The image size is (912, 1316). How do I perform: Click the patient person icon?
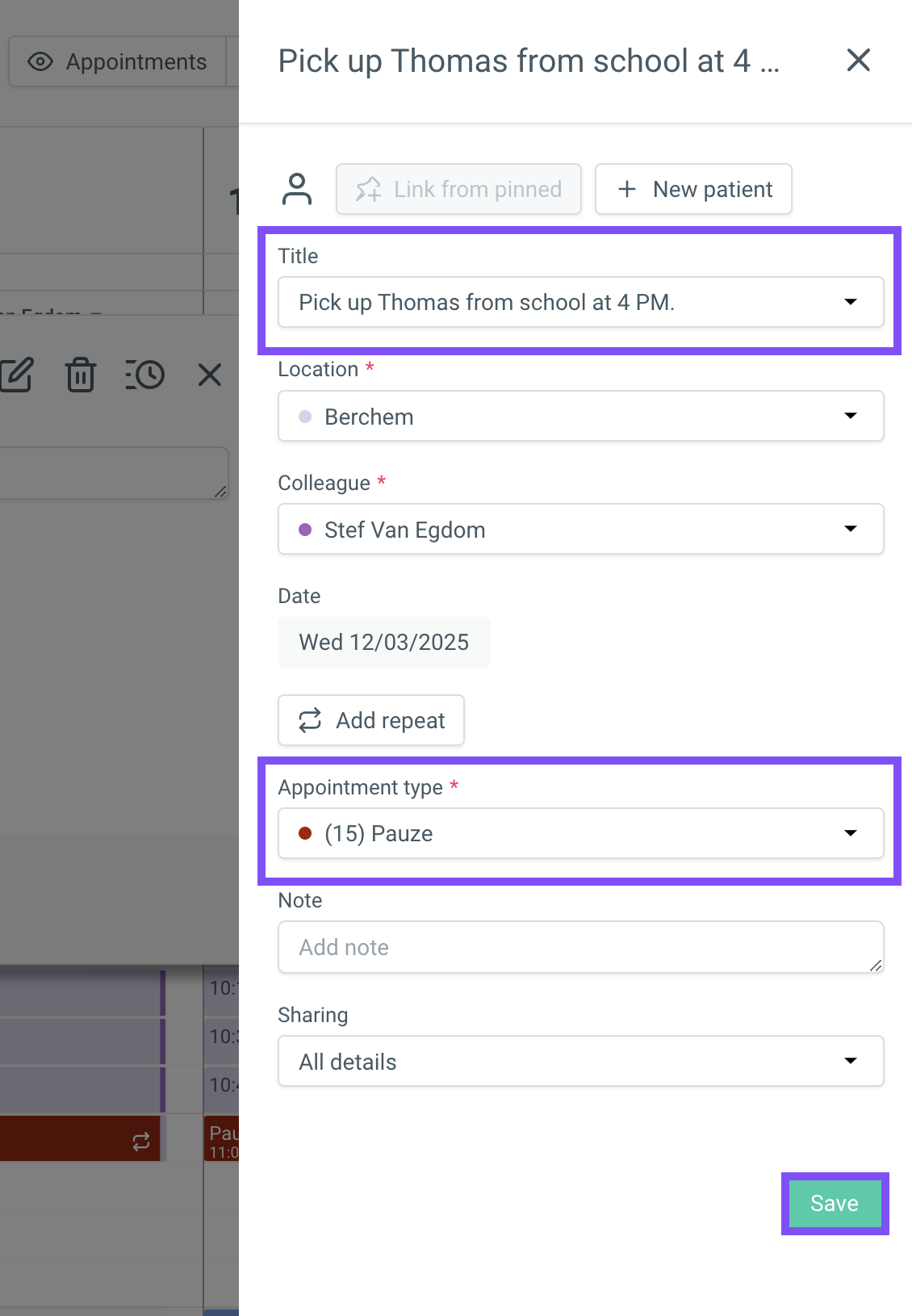click(297, 189)
